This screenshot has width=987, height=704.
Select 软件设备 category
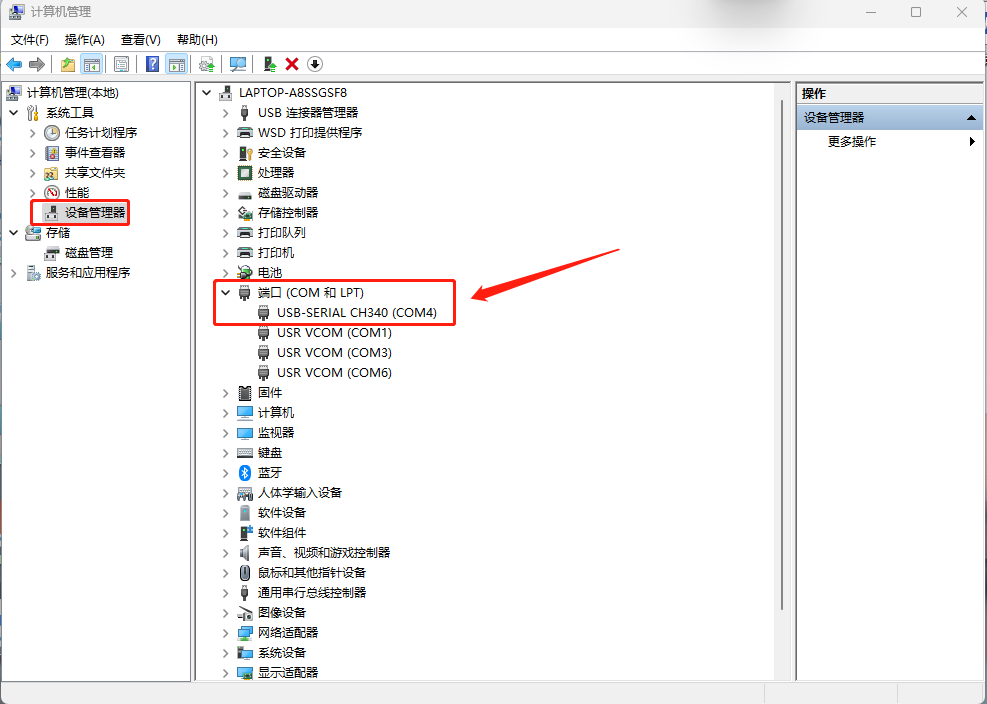coord(281,513)
